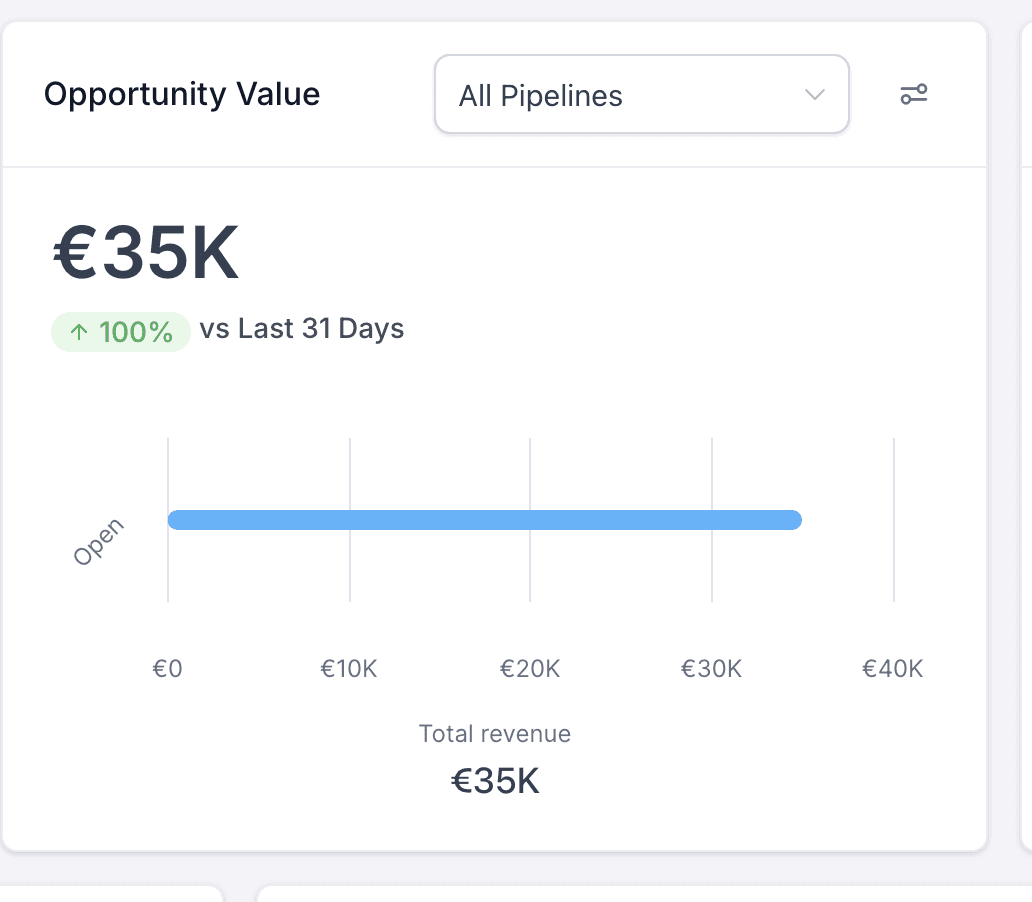Viewport: 1032px width, 902px height.
Task: Click the €30K axis label
Action: (x=711, y=669)
